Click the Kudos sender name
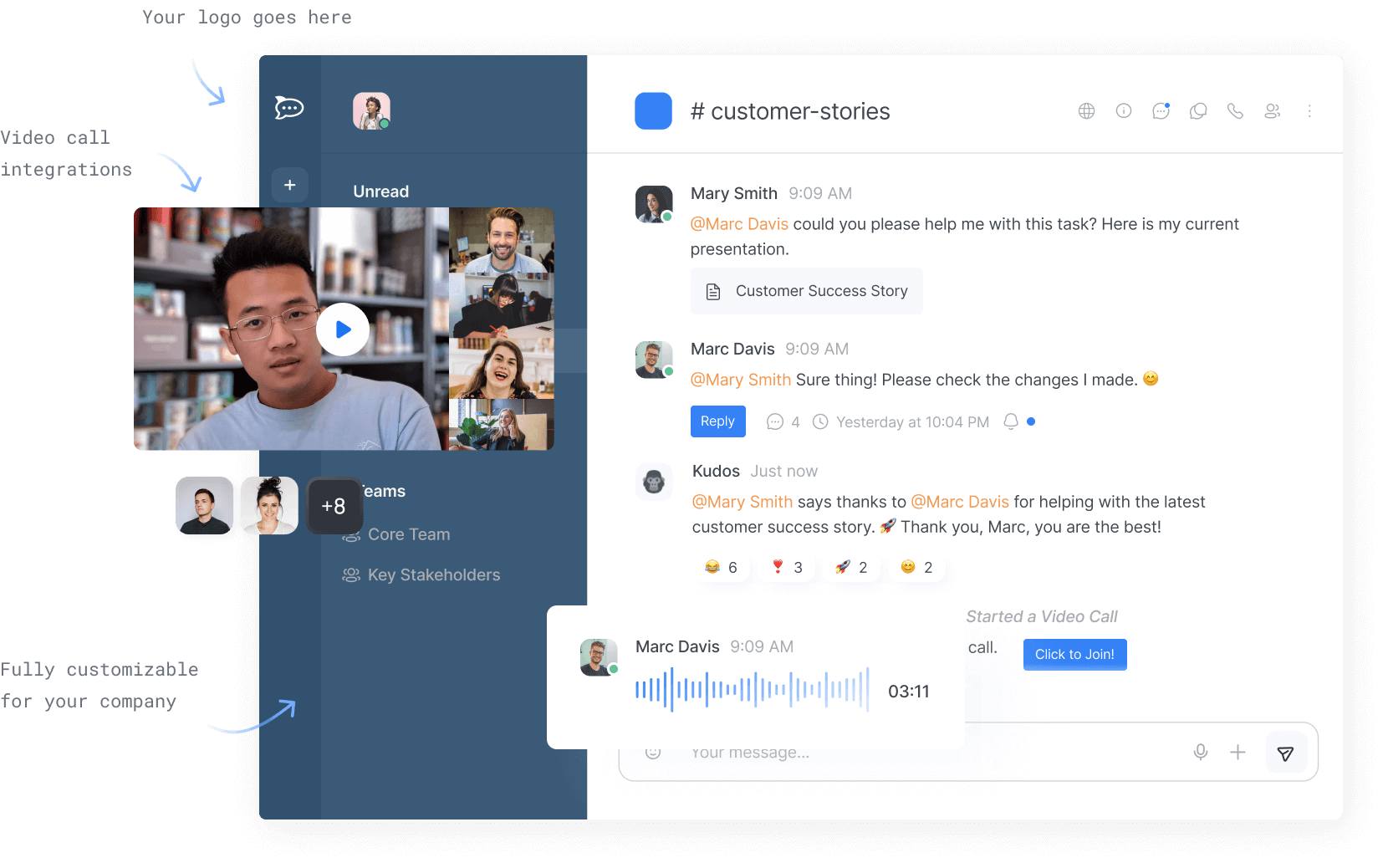 coord(716,471)
